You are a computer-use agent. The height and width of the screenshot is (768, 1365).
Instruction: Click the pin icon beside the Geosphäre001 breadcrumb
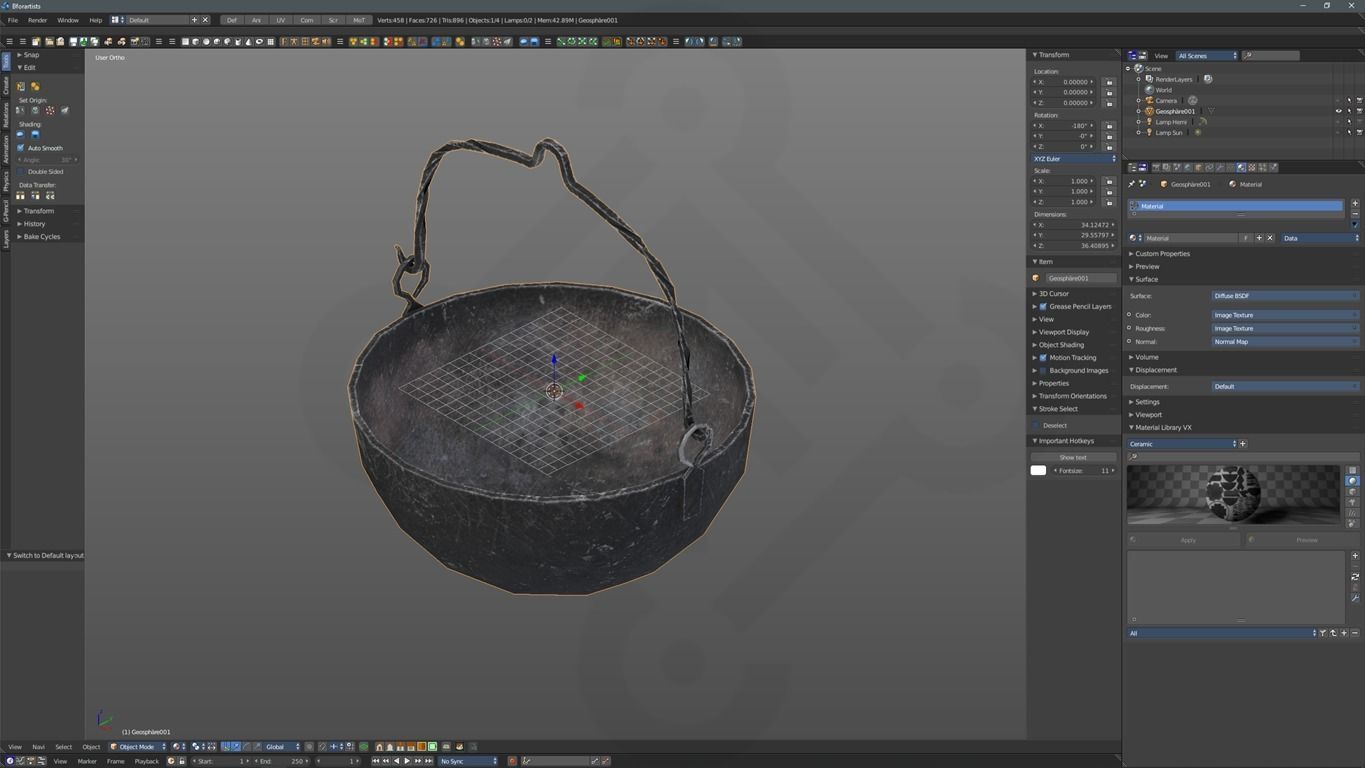point(1132,184)
